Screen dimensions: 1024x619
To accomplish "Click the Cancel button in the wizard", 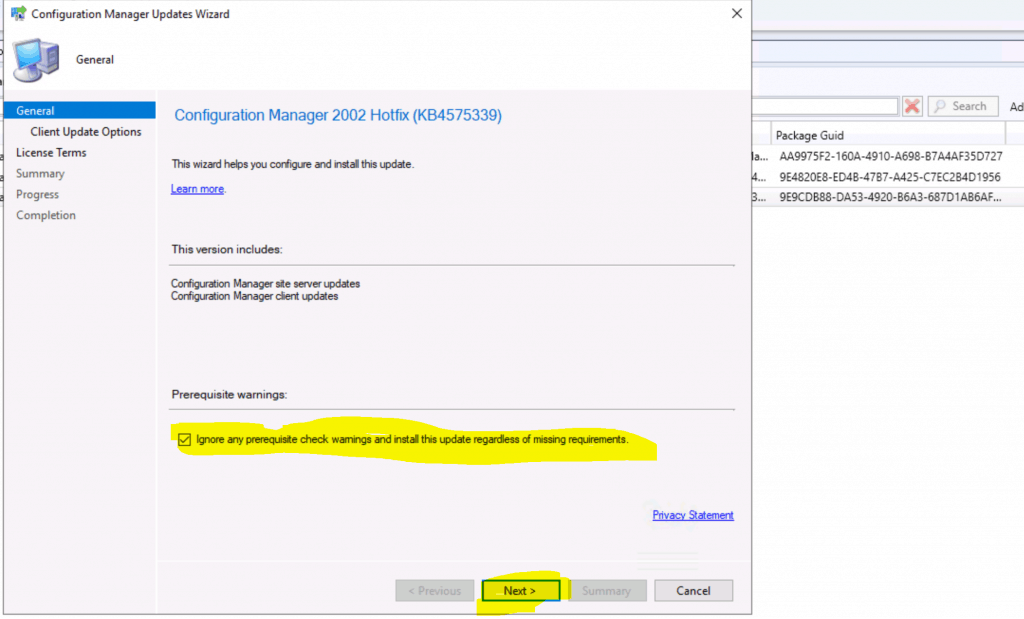I will [693, 590].
